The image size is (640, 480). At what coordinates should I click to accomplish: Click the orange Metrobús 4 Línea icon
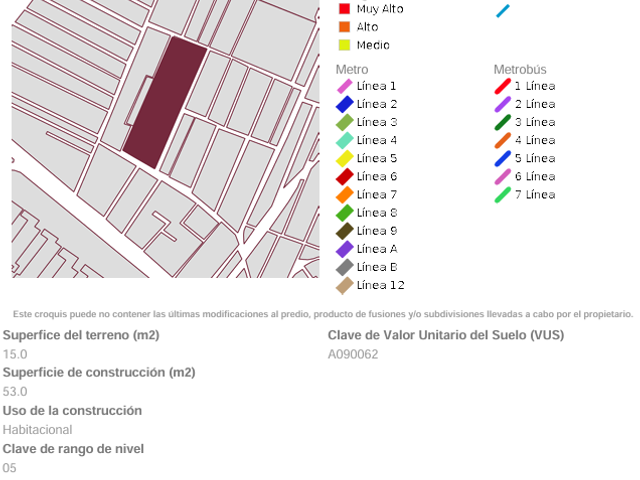coord(503,140)
